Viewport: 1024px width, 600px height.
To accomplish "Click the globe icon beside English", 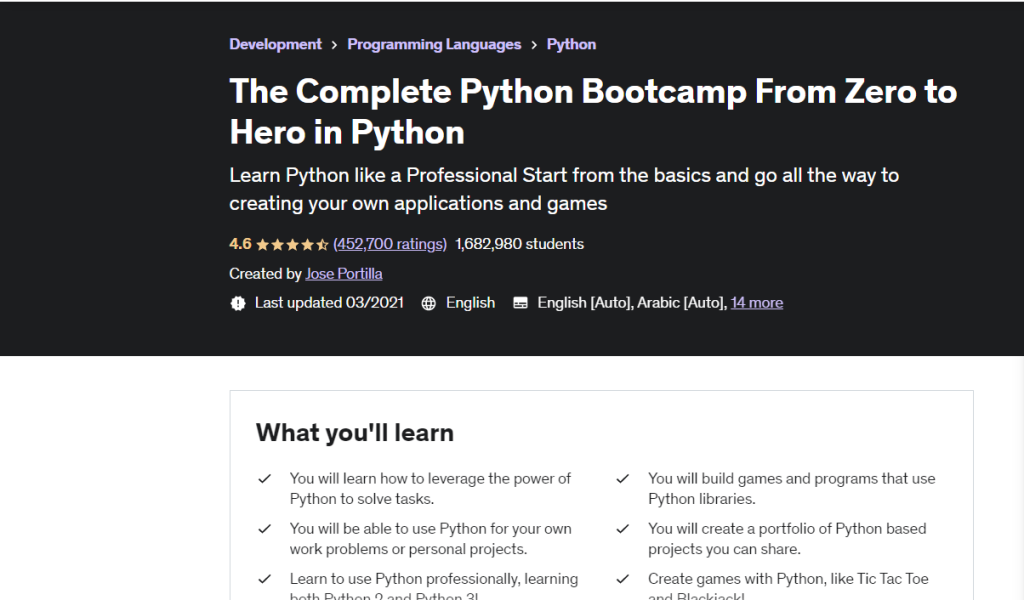I will (x=430, y=302).
